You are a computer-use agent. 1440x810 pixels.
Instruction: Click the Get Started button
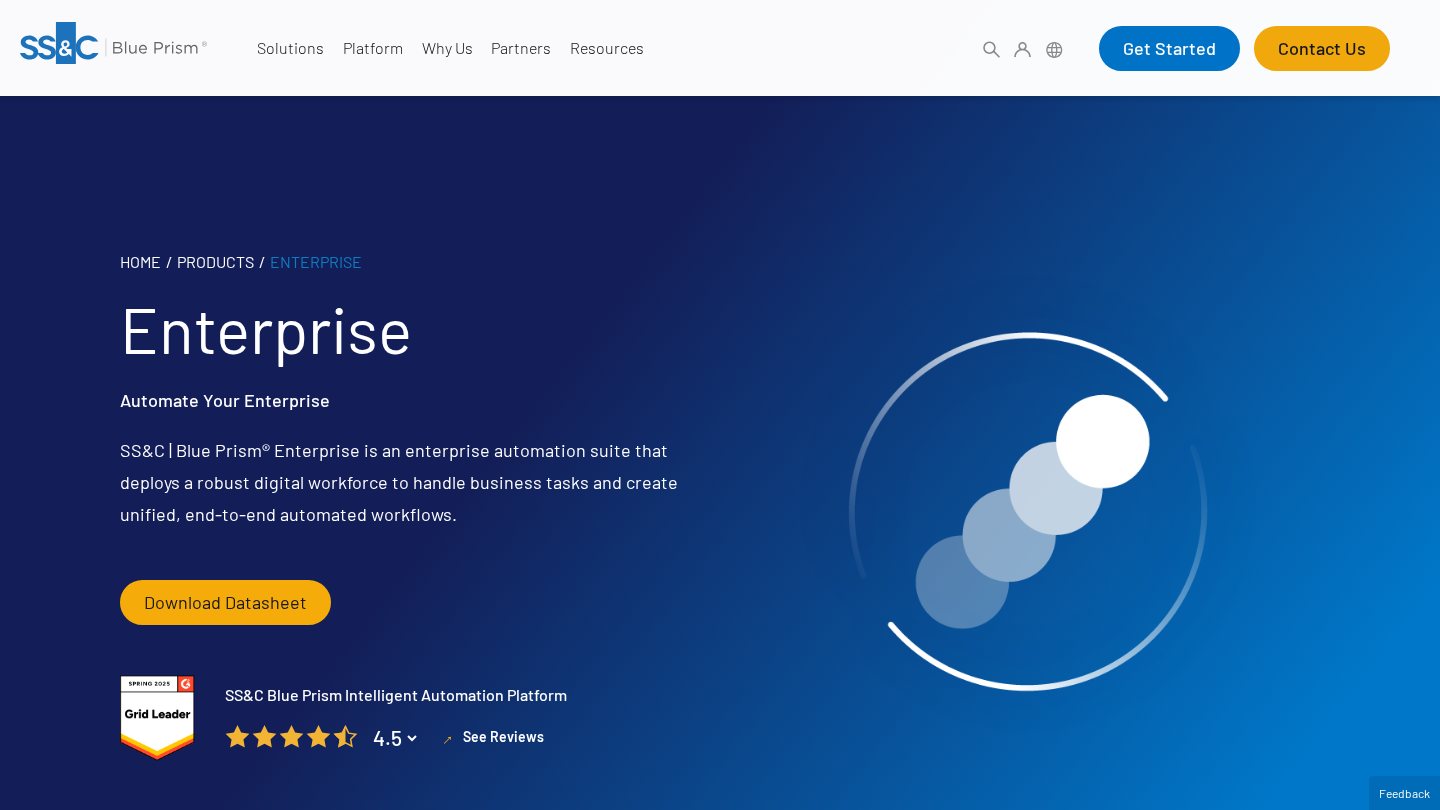tap(1169, 49)
